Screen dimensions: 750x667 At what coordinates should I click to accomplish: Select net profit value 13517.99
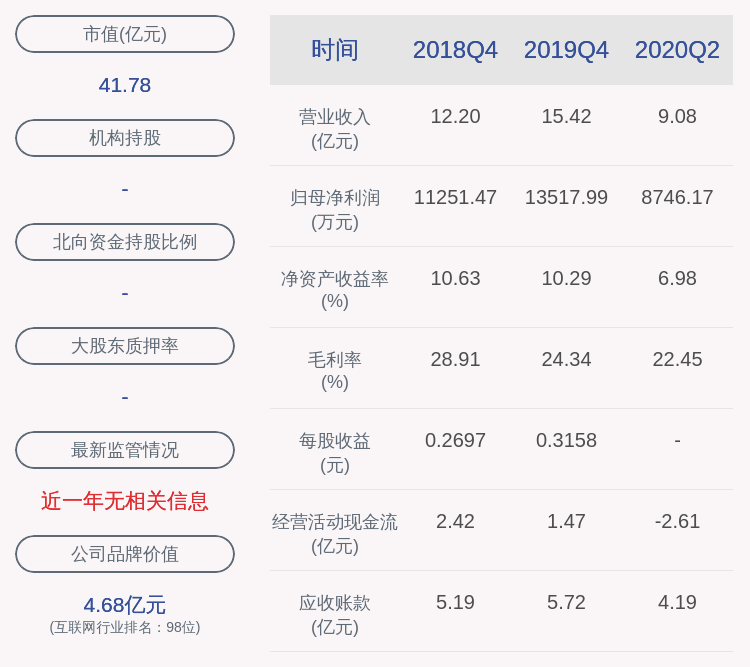(566, 197)
